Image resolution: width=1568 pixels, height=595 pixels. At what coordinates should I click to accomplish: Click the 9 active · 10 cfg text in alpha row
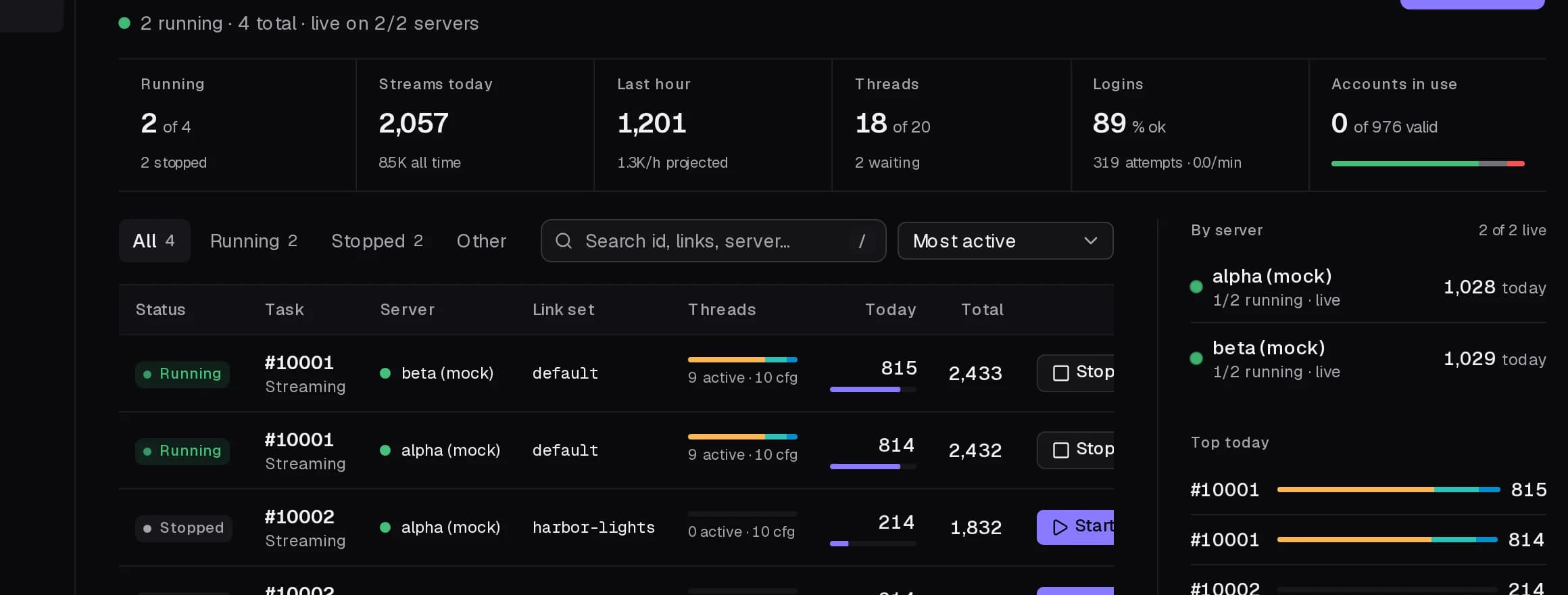pos(743,454)
